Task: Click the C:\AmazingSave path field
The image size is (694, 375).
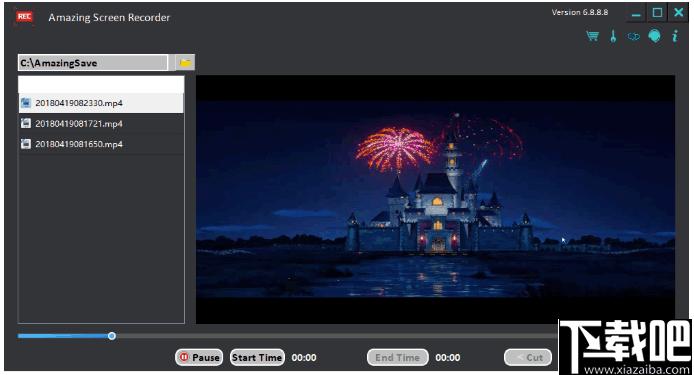Action: point(93,63)
